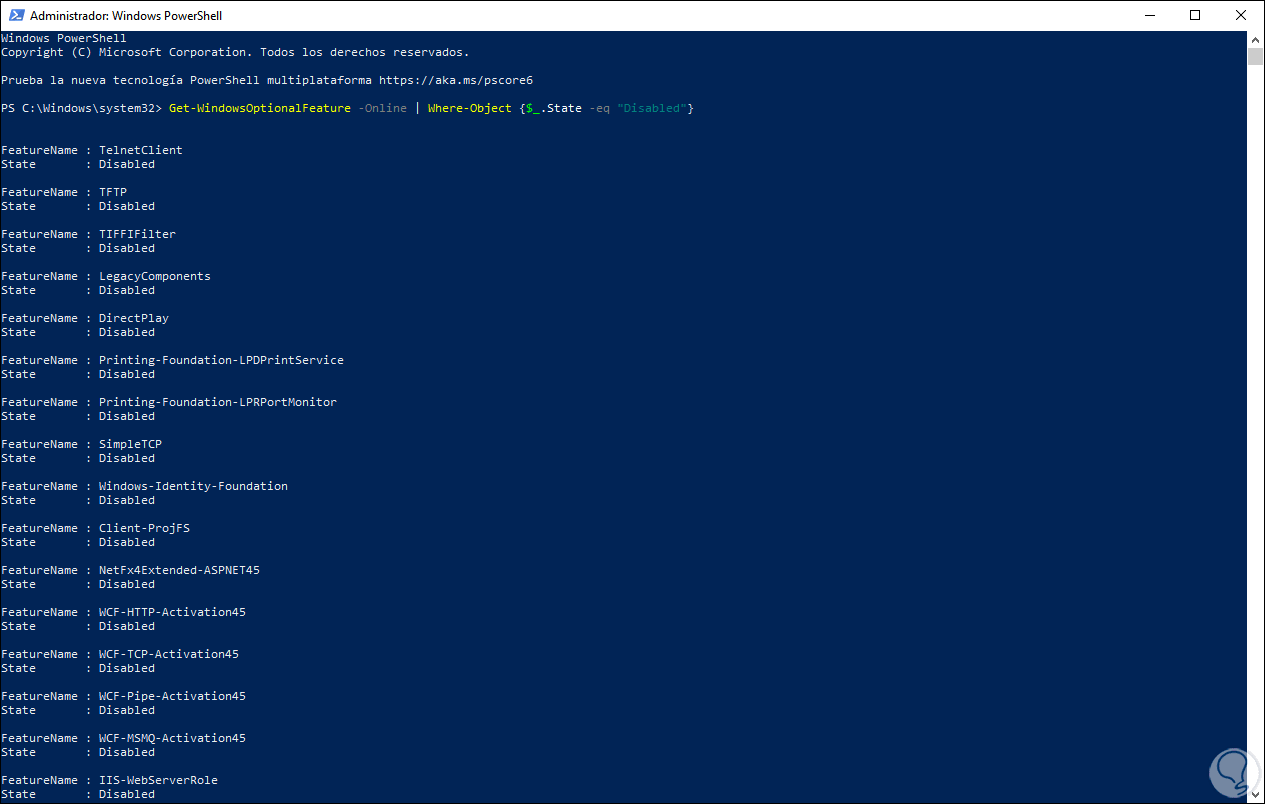The width and height of the screenshot is (1265, 804).
Task: Click WCF-HTTP-Activation45 feature name
Action: [172, 612]
